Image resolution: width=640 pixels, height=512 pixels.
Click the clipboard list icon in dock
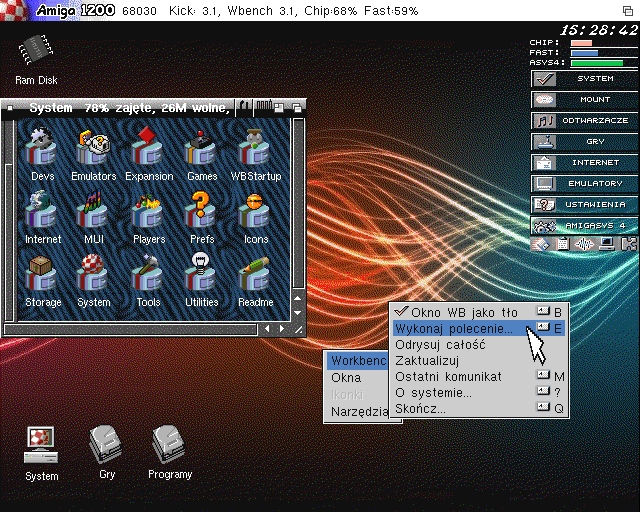[x=562, y=244]
